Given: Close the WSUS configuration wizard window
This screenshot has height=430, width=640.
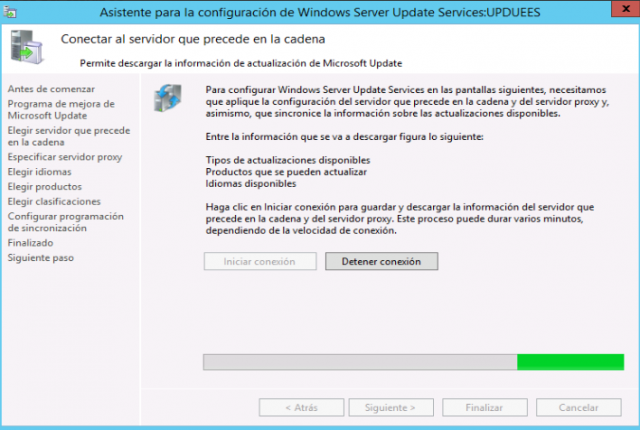Looking at the screenshot, I should (625, 9).
